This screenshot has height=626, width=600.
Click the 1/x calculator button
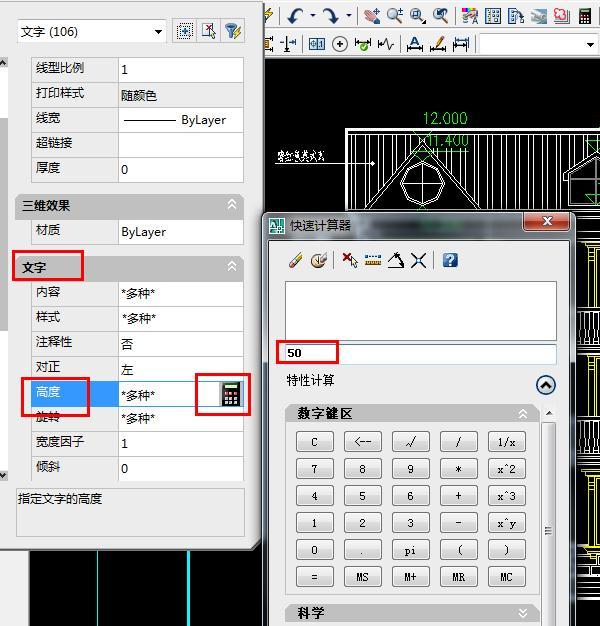(506, 442)
